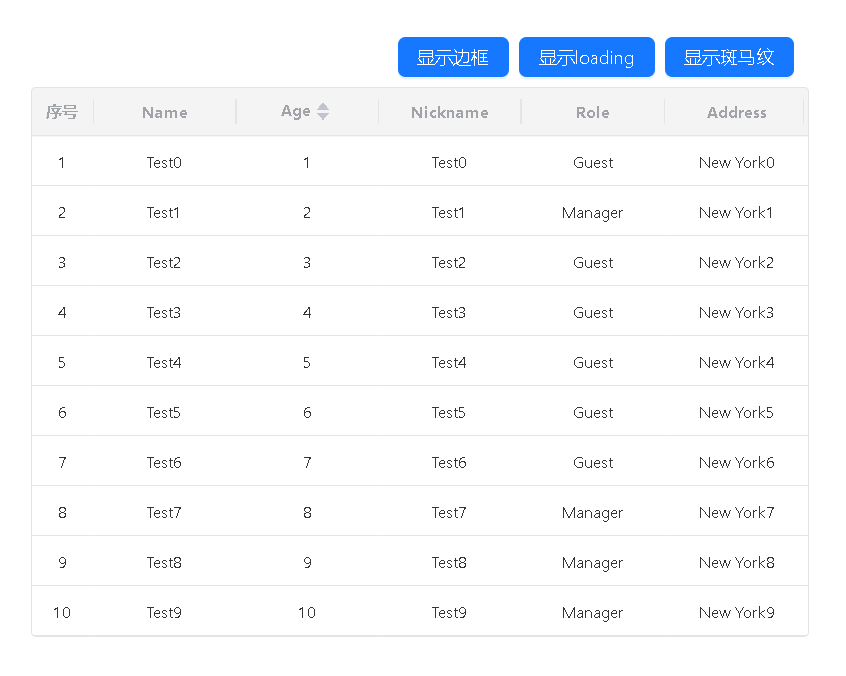The width and height of the screenshot is (846, 676).
Task: Select the Role column header
Action: tap(592, 112)
